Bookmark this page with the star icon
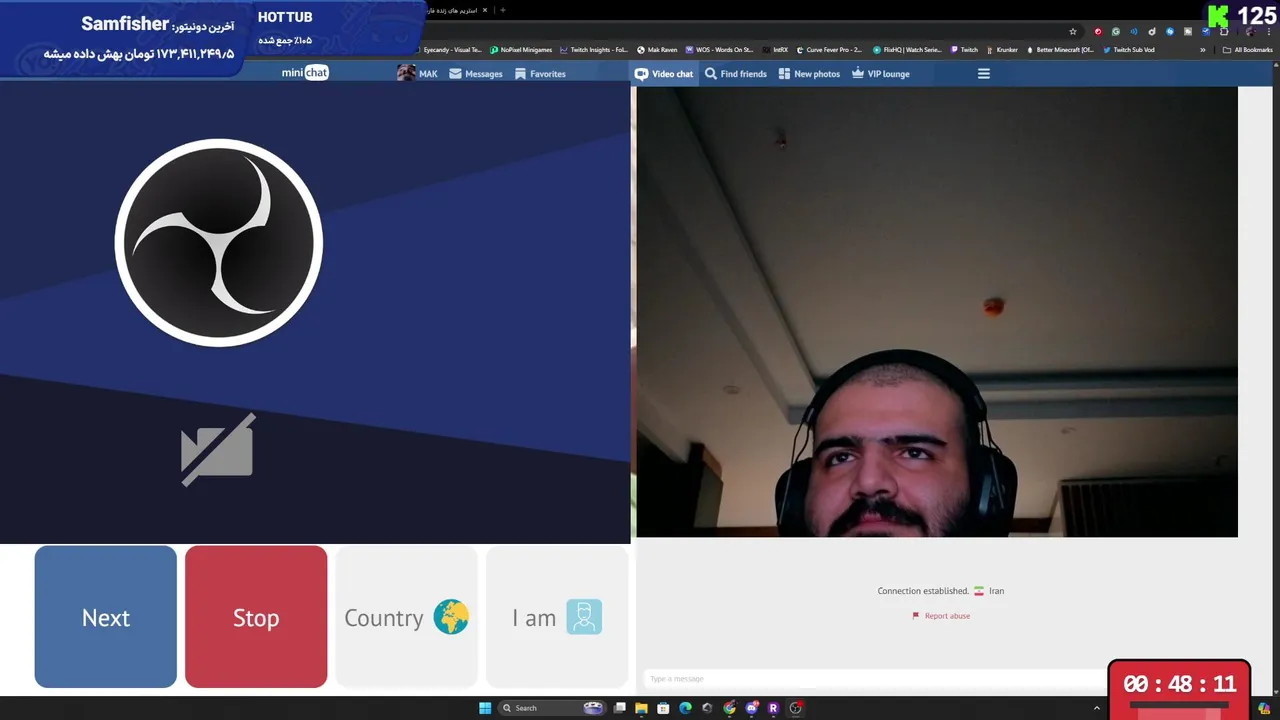 (x=1073, y=31)
